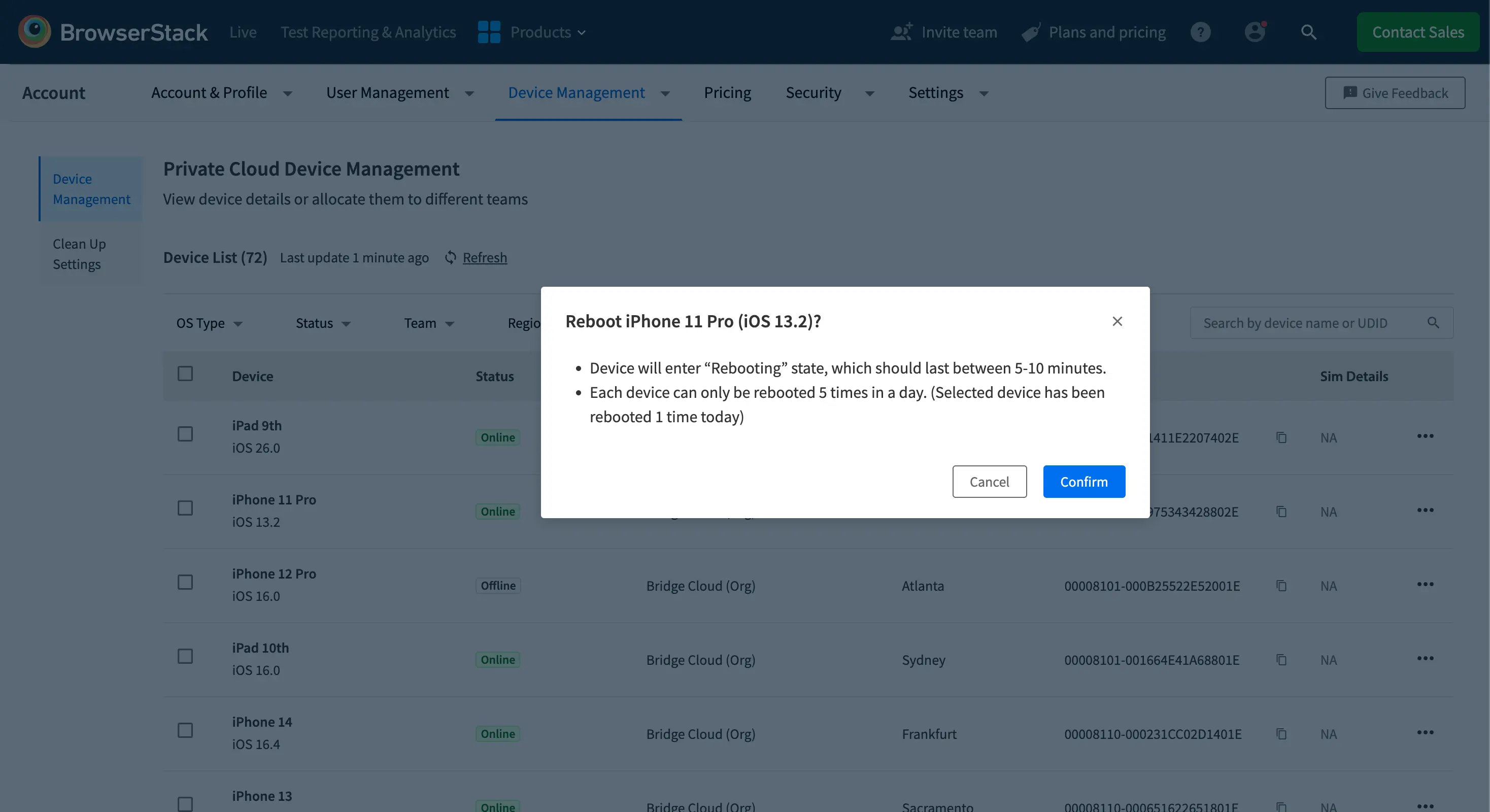Open more options for iPhone 14
The height and width of the screenshot is (812, 1490).
1425,733
